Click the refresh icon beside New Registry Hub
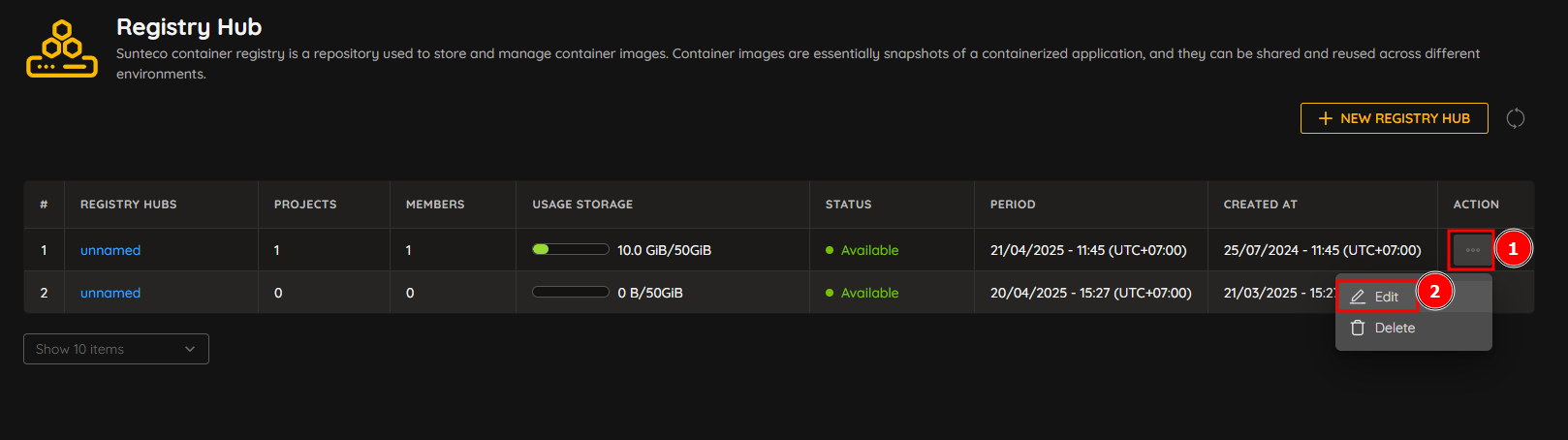The image size is (1568, 440). point(1516,118)
